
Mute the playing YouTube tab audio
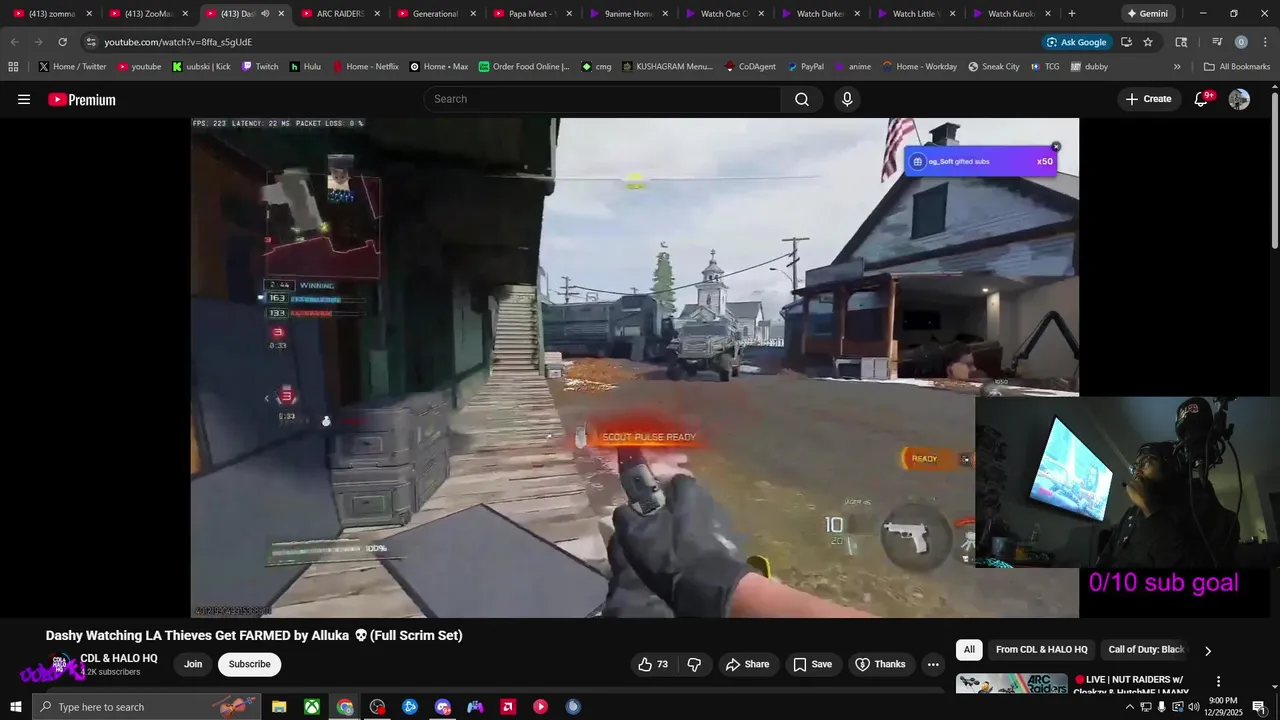(265, 14)
